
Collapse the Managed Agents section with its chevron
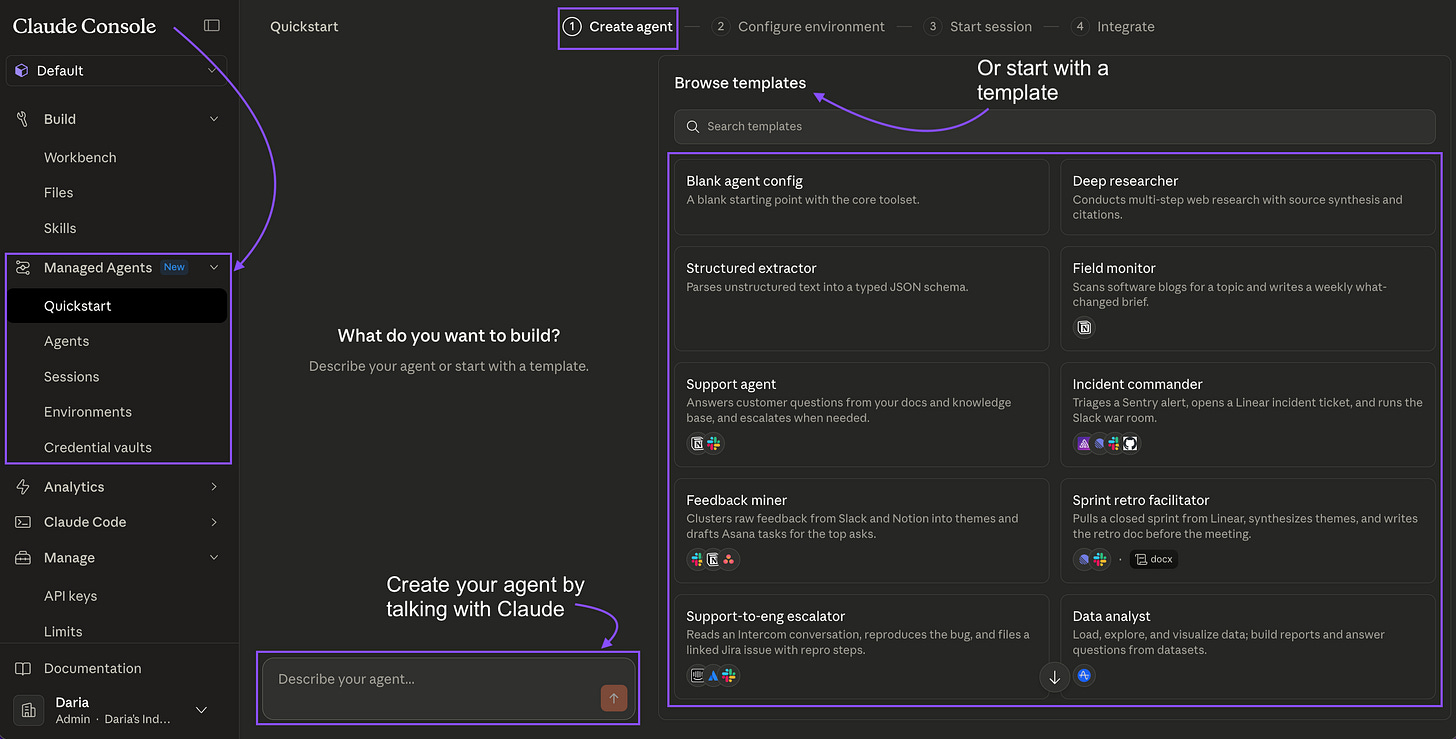tap(213, 268)
